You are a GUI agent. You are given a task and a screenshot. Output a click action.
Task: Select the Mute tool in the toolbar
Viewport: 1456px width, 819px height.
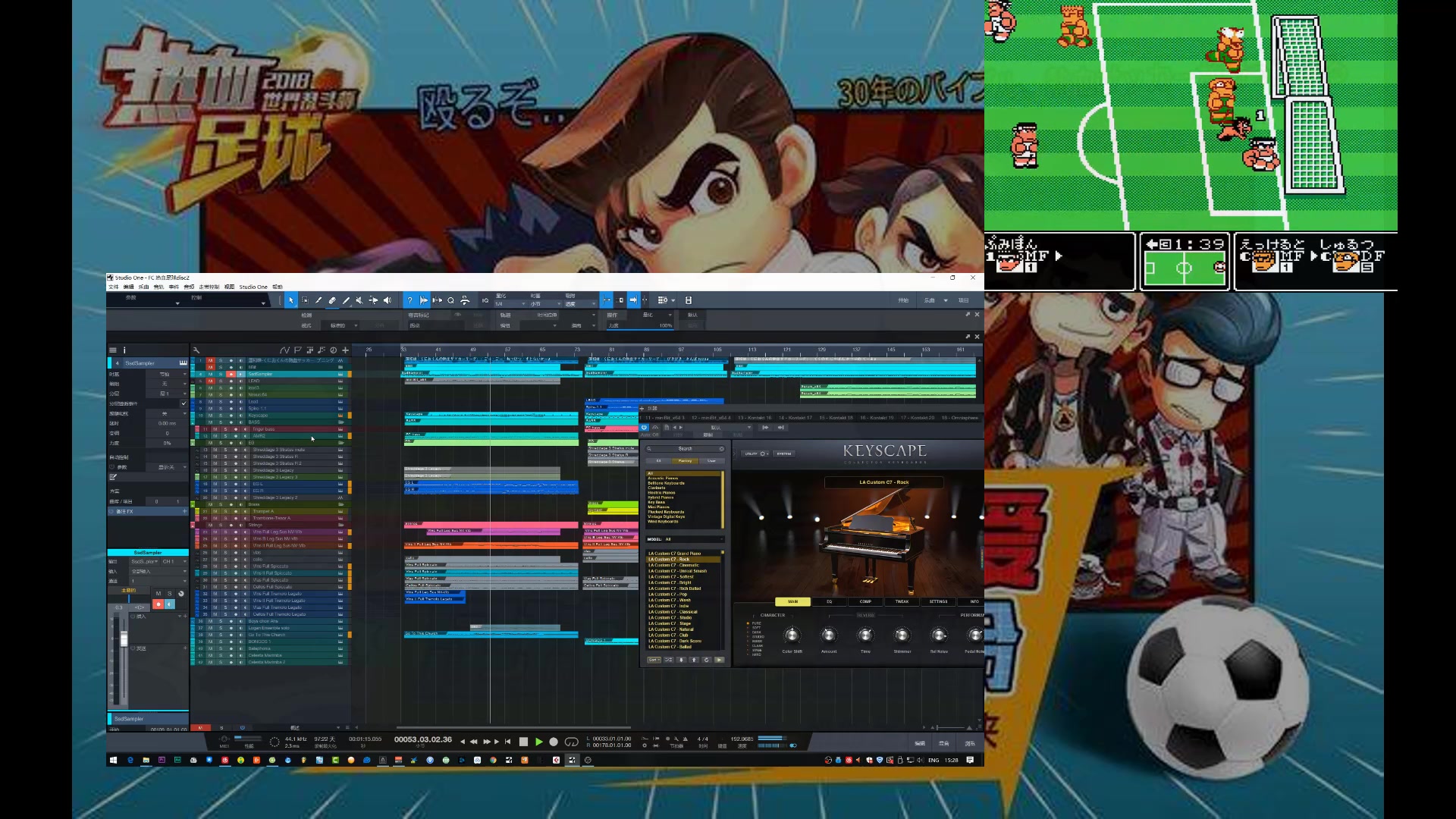click(359, 300)
